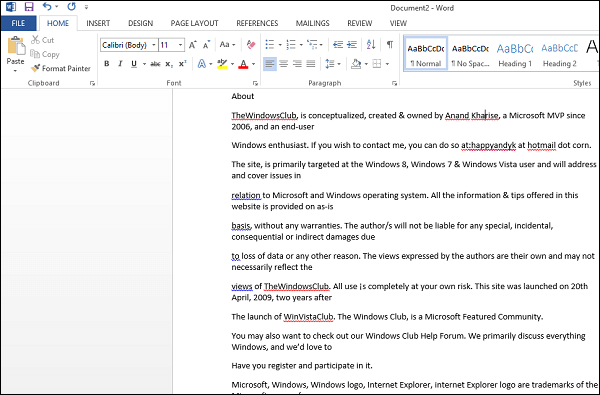Click the Format Painter brush

tap(35, 69)
